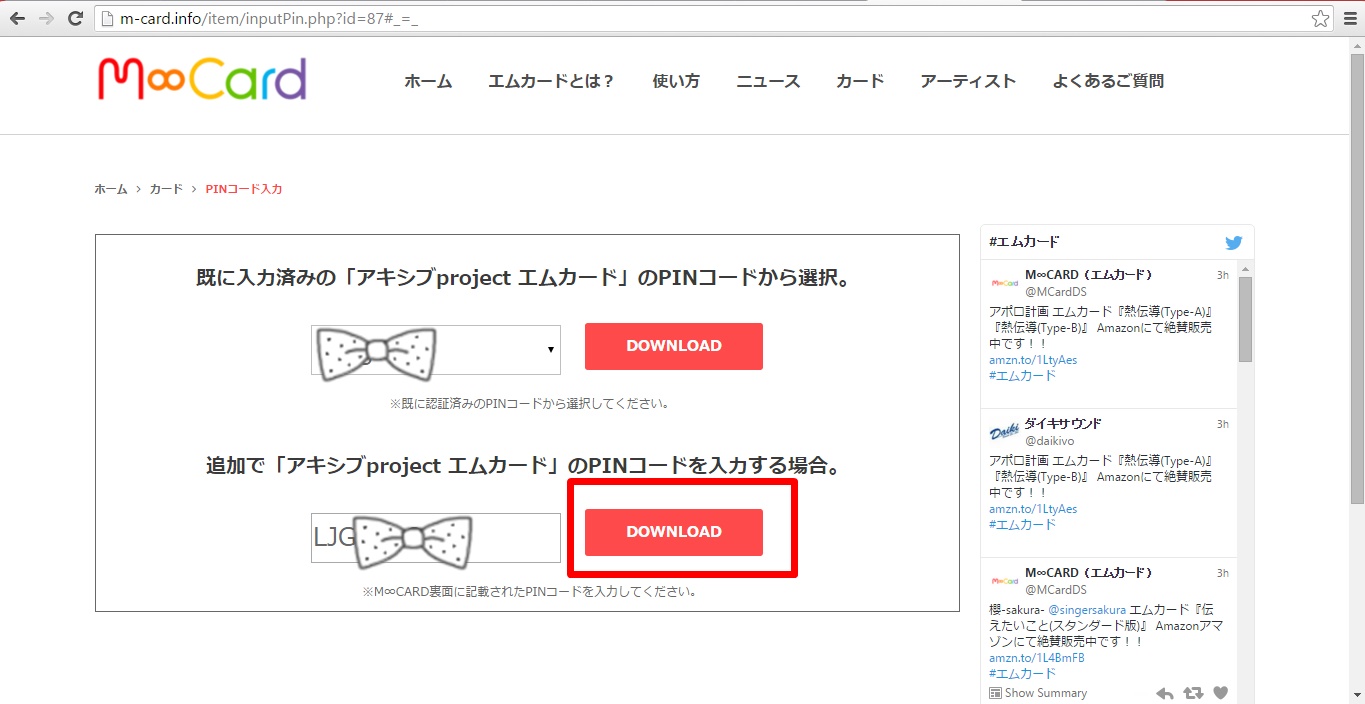This screenshot has height=704, width=1365.
Task: Go back with the browser back arrow
Action: coord(17,18)
